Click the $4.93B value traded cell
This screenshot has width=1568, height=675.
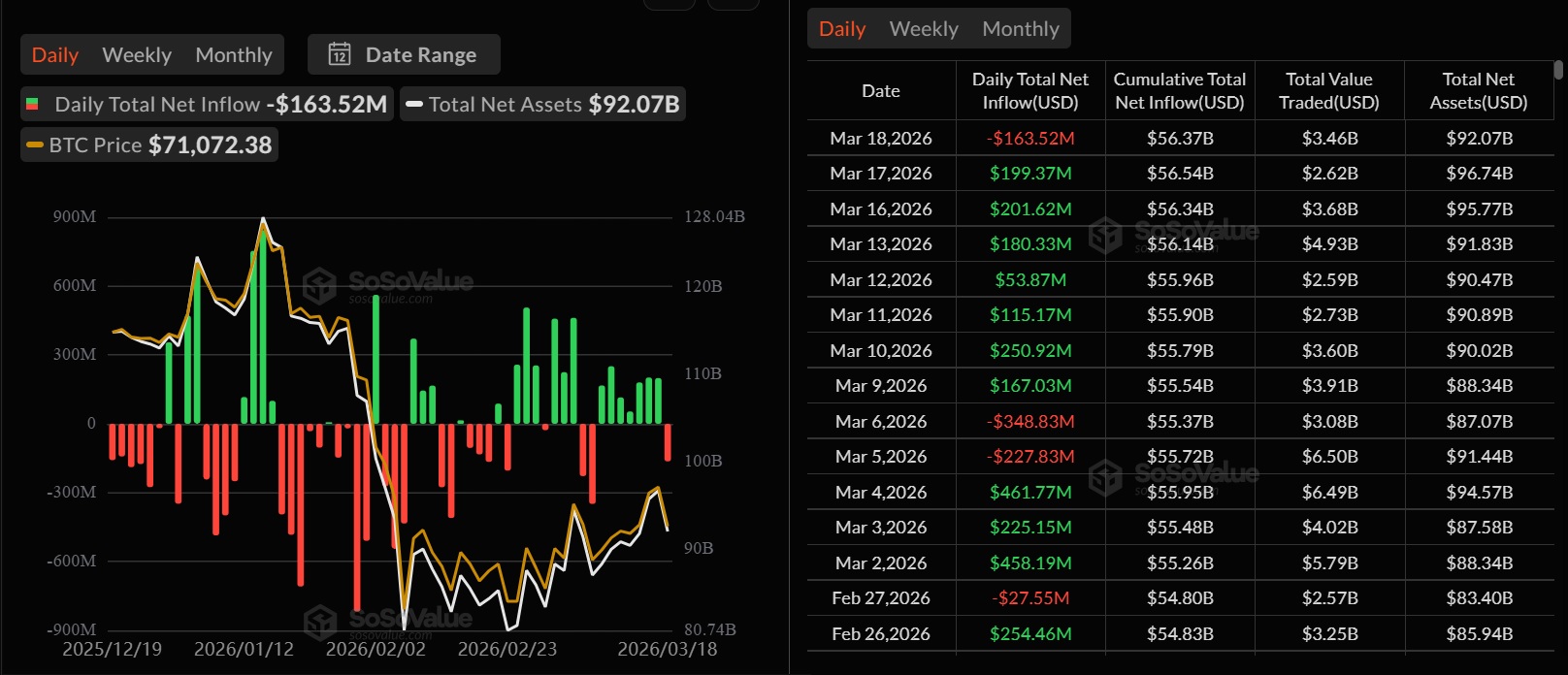tap(1330, 244)
